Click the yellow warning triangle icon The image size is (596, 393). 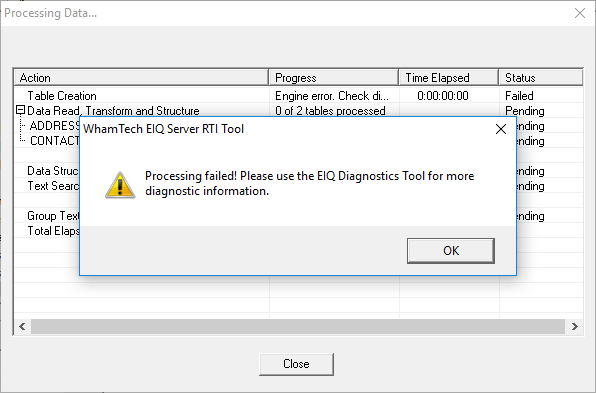click(120, 185)
